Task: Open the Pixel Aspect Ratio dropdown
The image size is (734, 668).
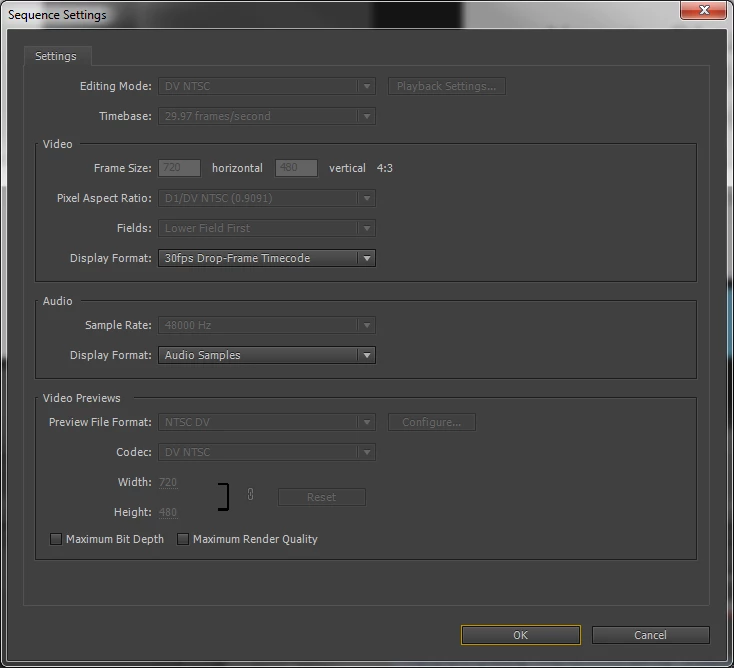Action: pyautogui.click(x=267, y=198)
